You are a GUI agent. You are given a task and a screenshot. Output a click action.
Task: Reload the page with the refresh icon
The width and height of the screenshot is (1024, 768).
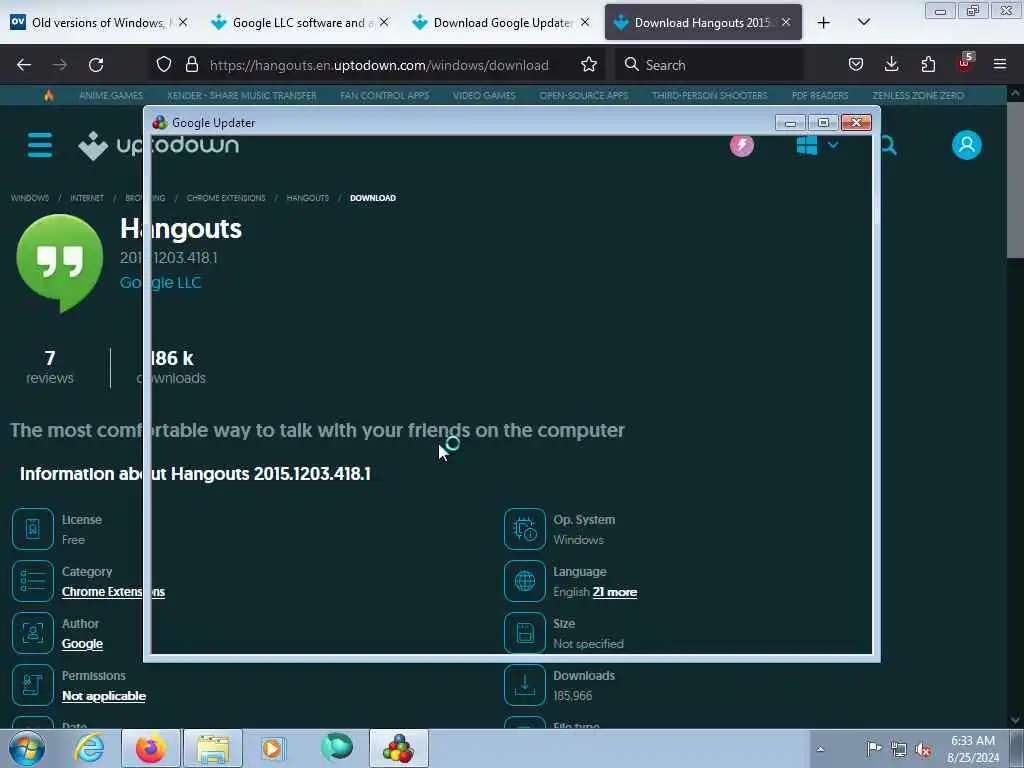(96, 65)
